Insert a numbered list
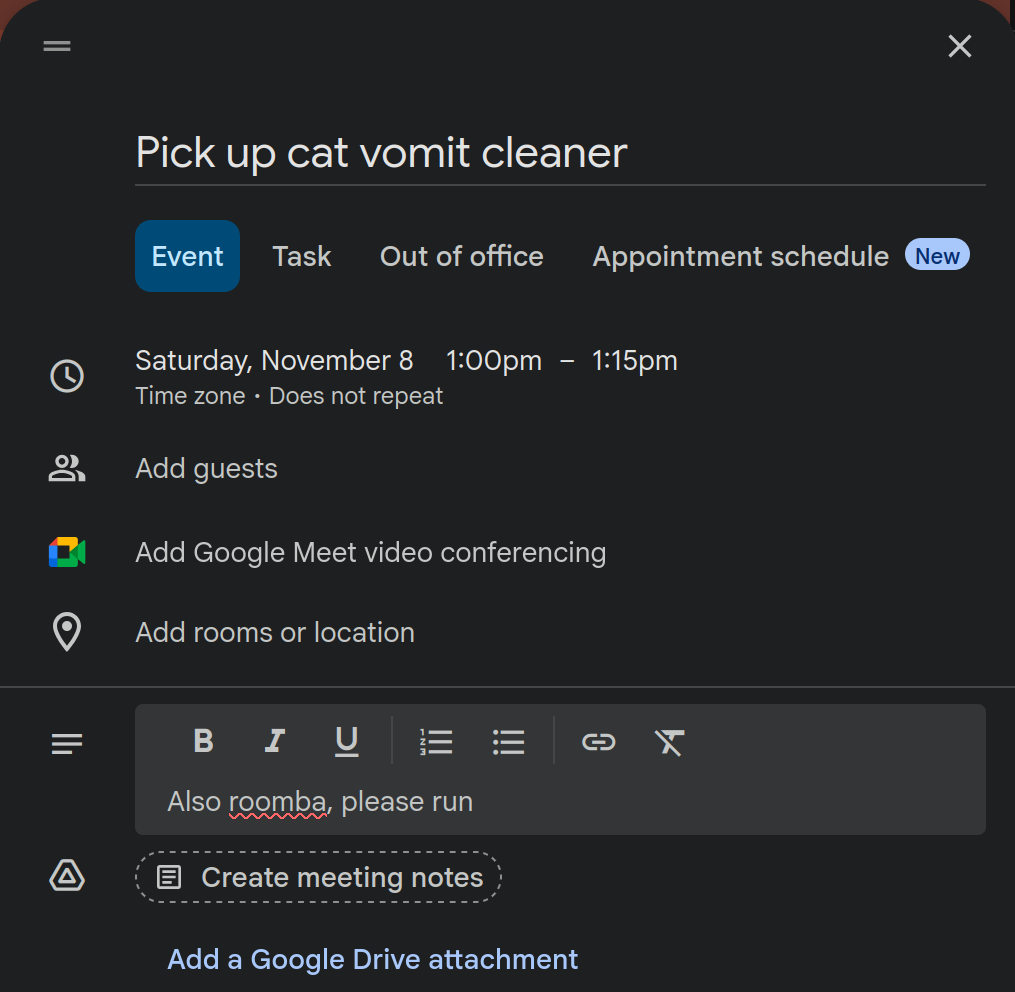Screen dimensions: 1015x992 pos(437,741)
